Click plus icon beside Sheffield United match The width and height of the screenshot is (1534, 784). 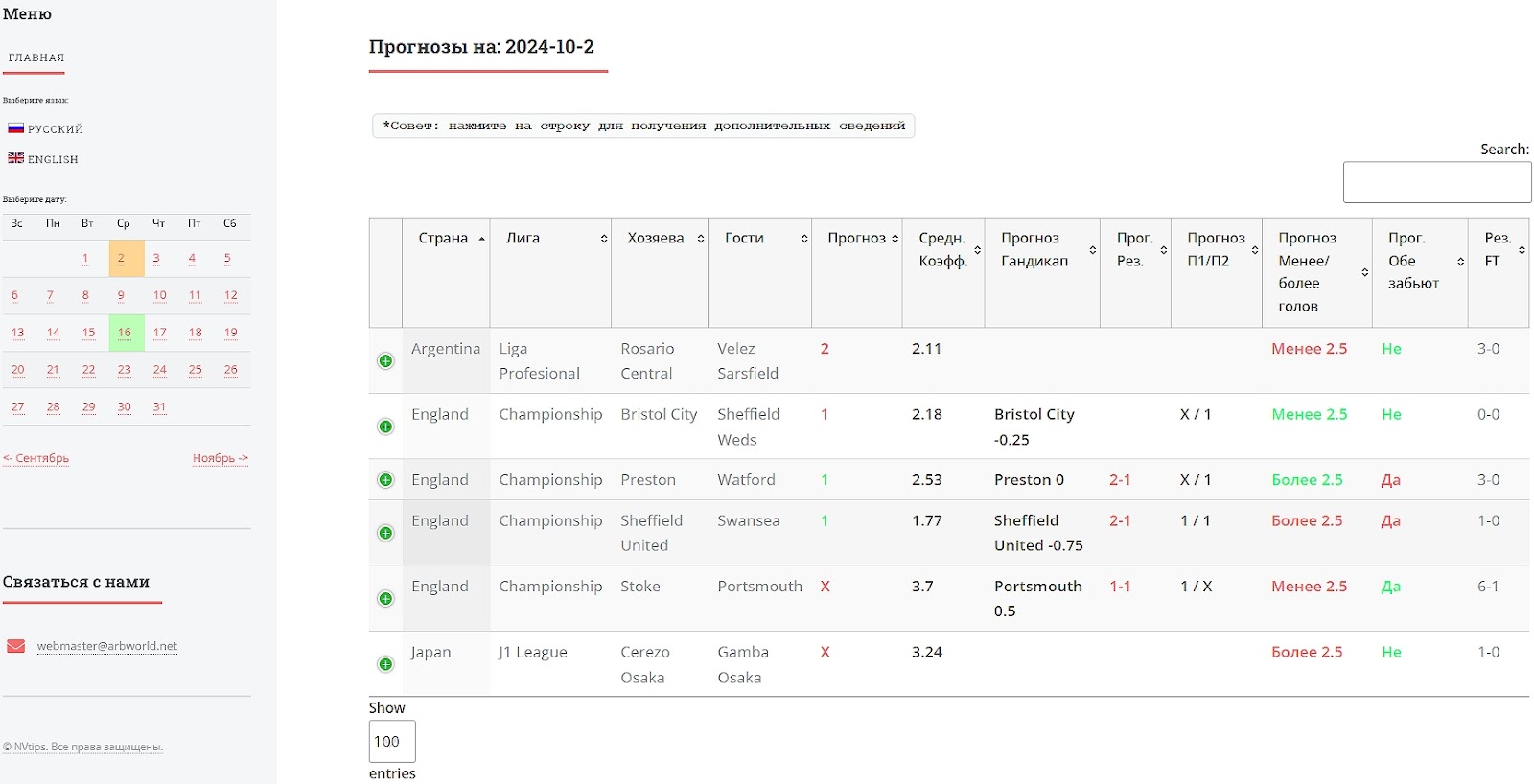(385, 533)
